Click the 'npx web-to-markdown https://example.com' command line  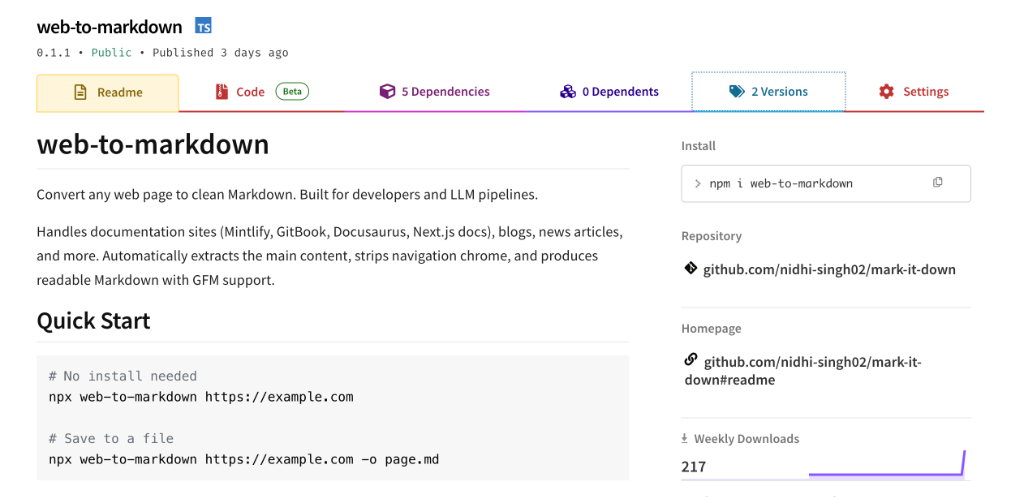pos(201,397)
